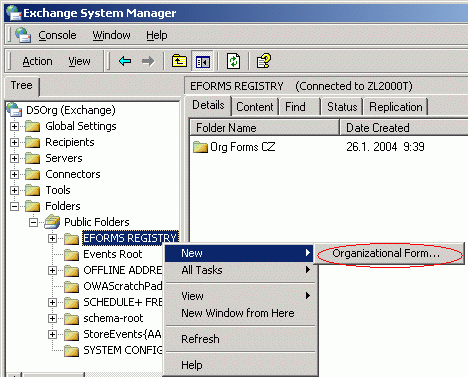Click the Connectors folder icon
The image size is (468, 377).
32,174
